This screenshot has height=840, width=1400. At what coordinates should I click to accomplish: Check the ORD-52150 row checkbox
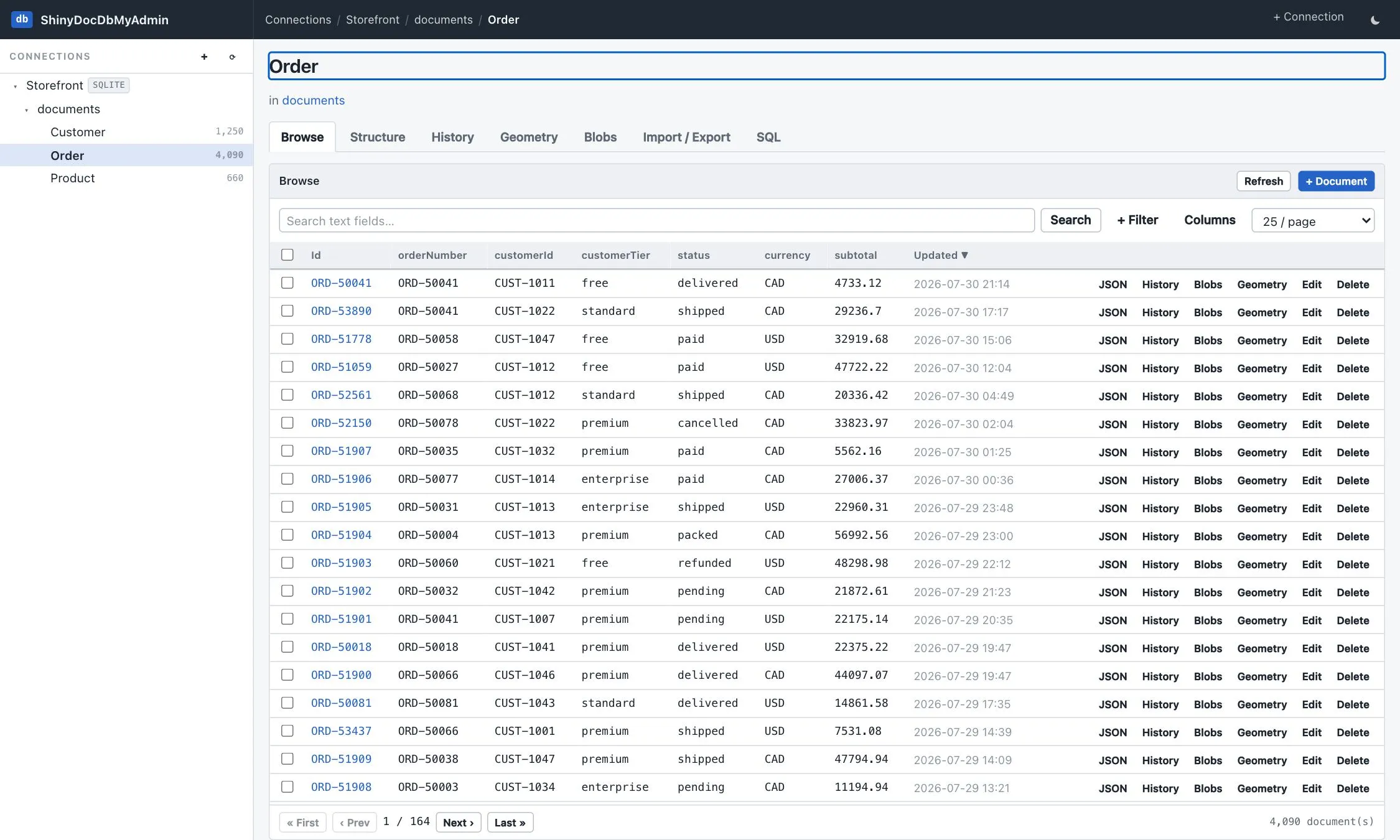287,422
